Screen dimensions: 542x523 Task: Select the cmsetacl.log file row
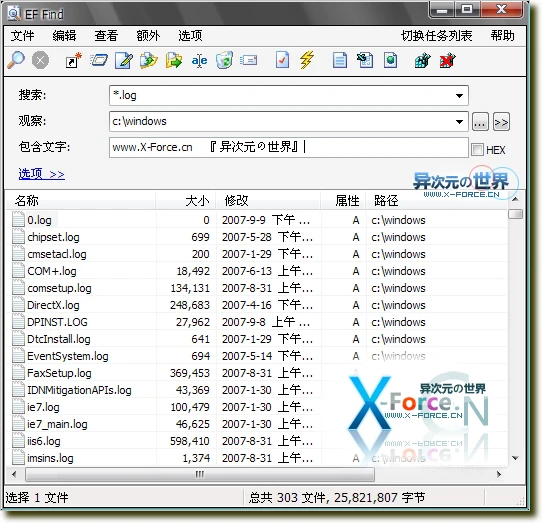257,254
